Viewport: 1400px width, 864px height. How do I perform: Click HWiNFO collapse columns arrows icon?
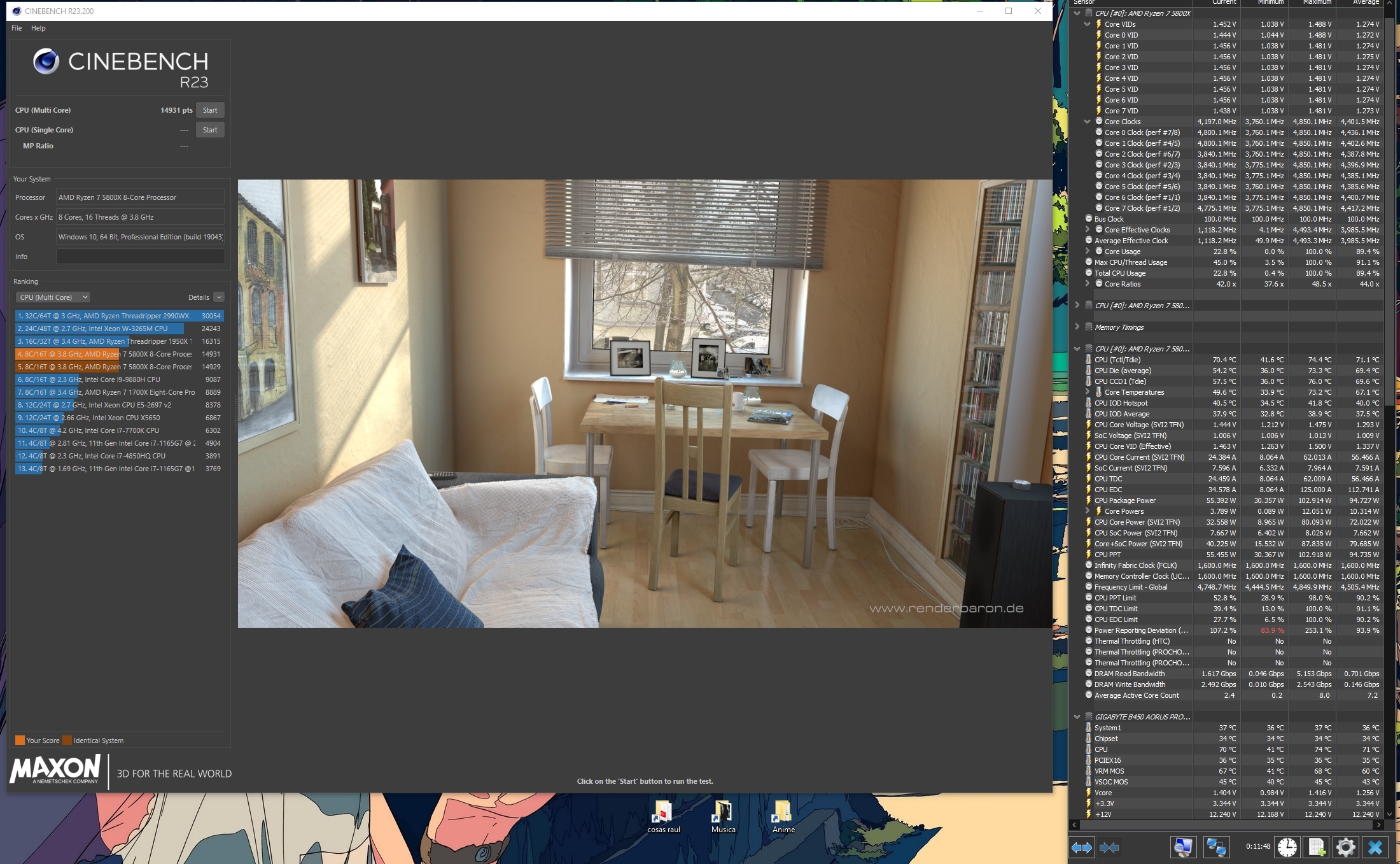pos(1109,847)
